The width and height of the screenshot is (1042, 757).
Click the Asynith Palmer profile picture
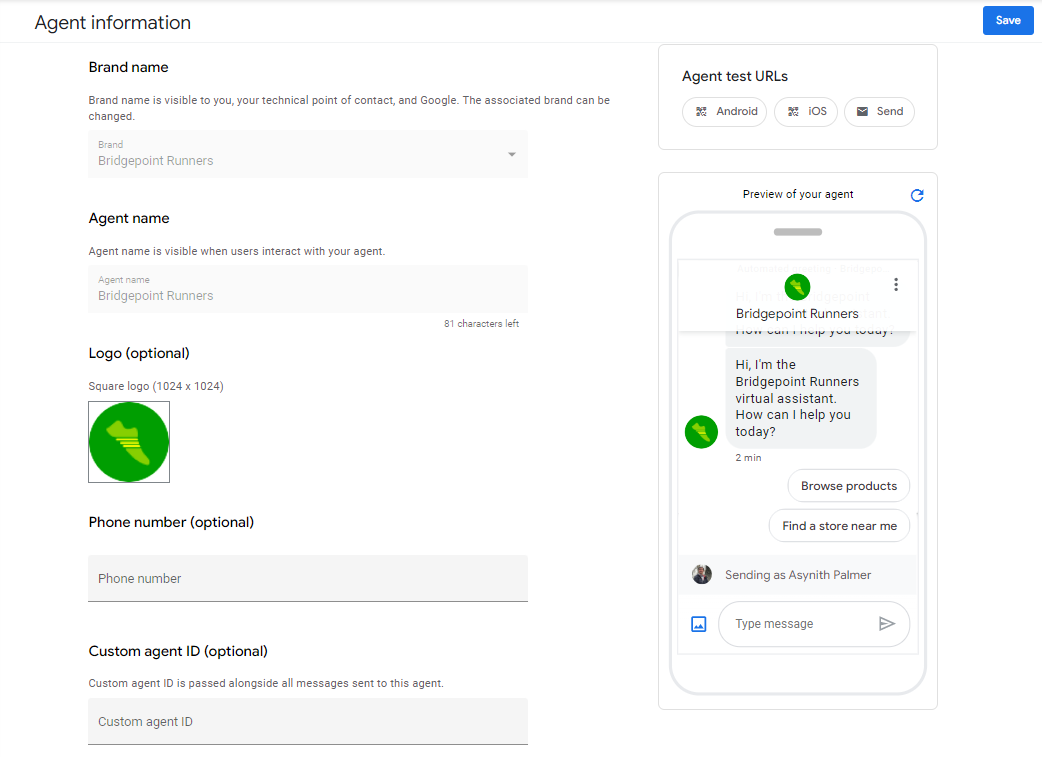click(702, 575)
